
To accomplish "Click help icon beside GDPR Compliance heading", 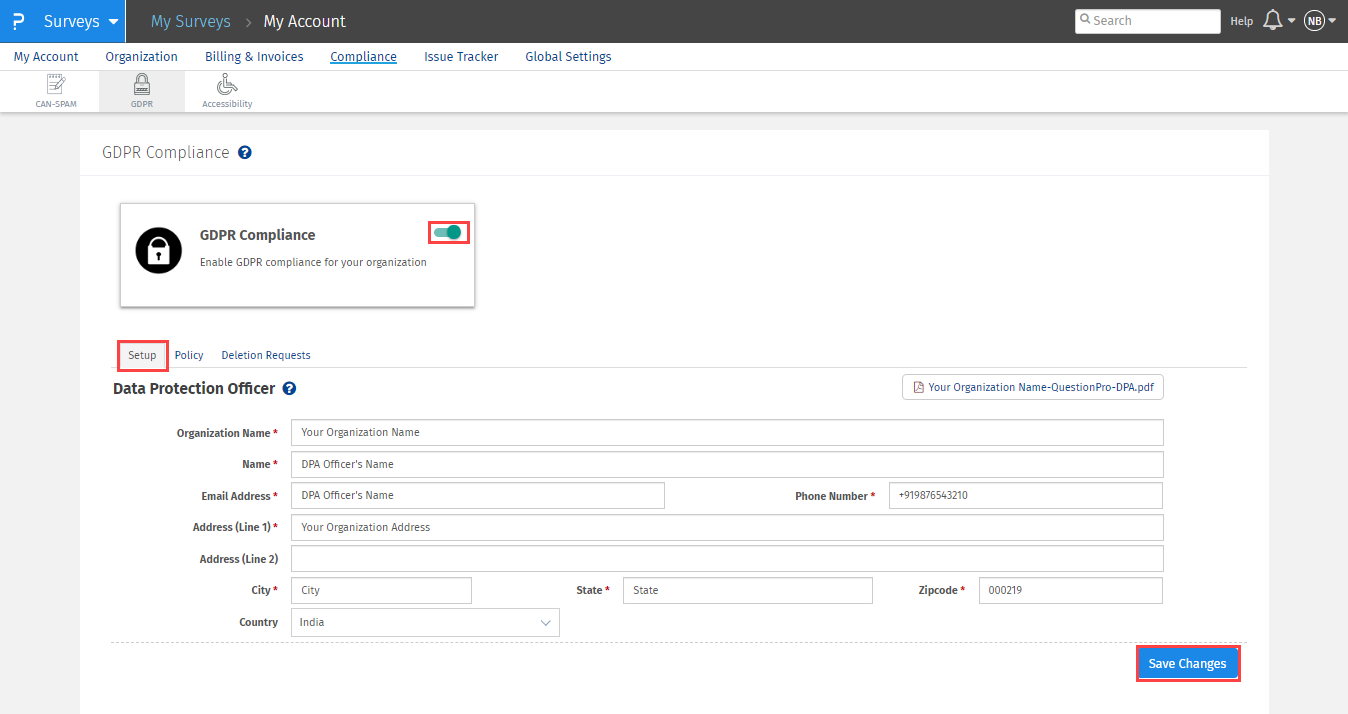I will pyautogui.click(x=245, y=153).
